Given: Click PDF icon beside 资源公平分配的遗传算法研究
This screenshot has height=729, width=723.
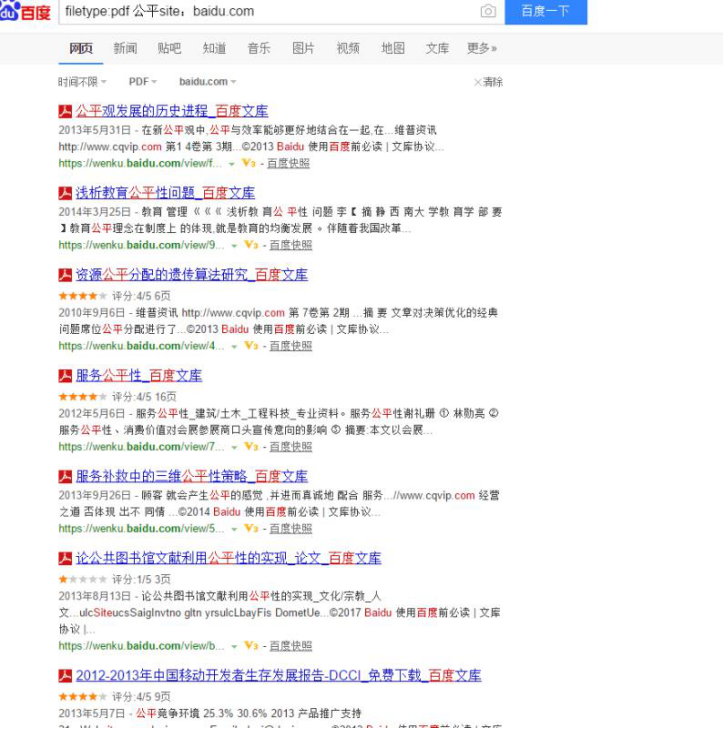Looking at the screenshot, I should [x=65, y=275].
